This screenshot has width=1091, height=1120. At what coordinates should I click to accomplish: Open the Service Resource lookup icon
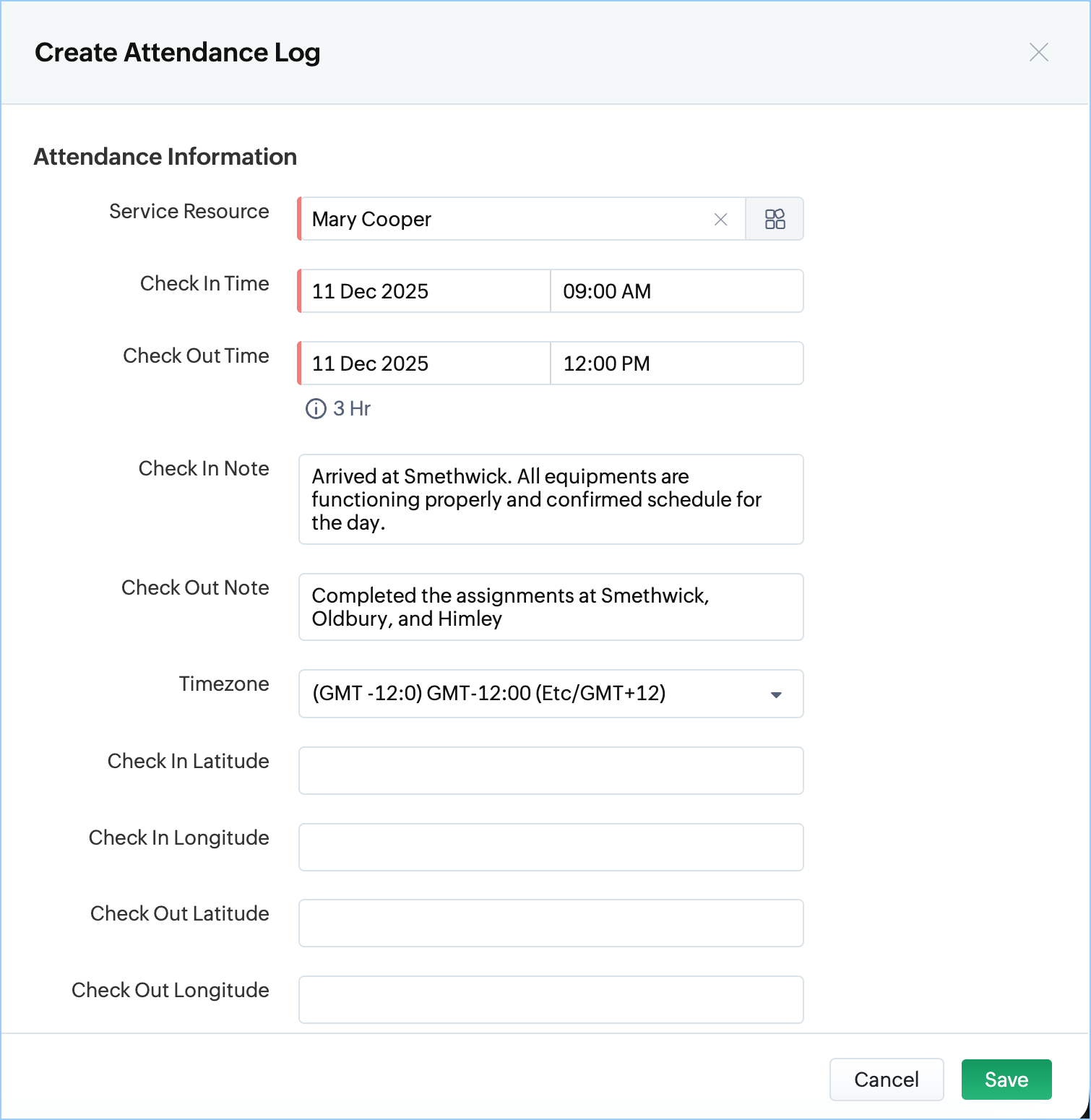[775, 219]
